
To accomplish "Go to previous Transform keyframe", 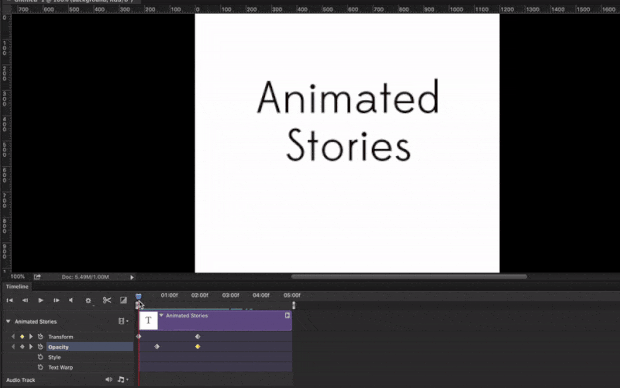I will [13, 337].
